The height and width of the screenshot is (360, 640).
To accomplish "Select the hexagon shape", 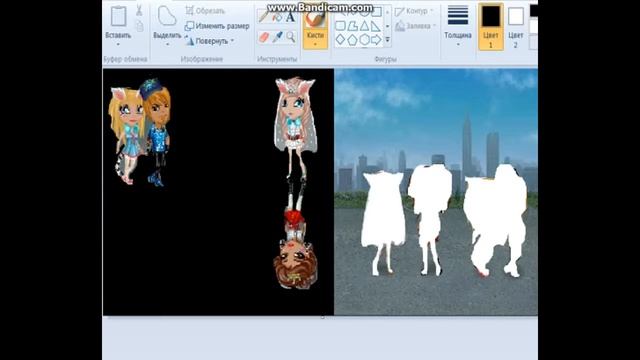I will tap(364, 40).
